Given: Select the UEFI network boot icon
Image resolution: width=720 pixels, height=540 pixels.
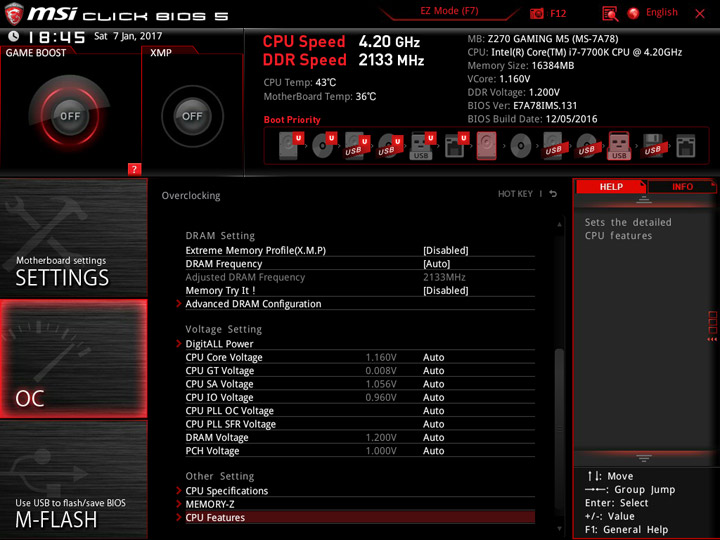Looking at the screenshot, I should coord(456,146).
